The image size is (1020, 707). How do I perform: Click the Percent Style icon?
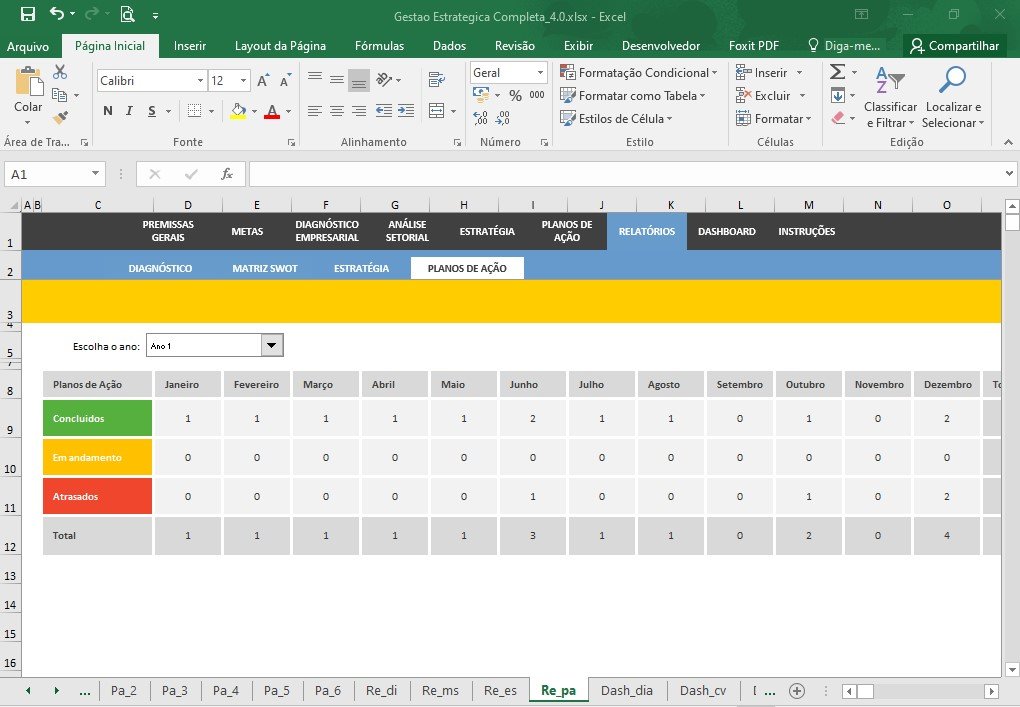click(x=515, y=96)
